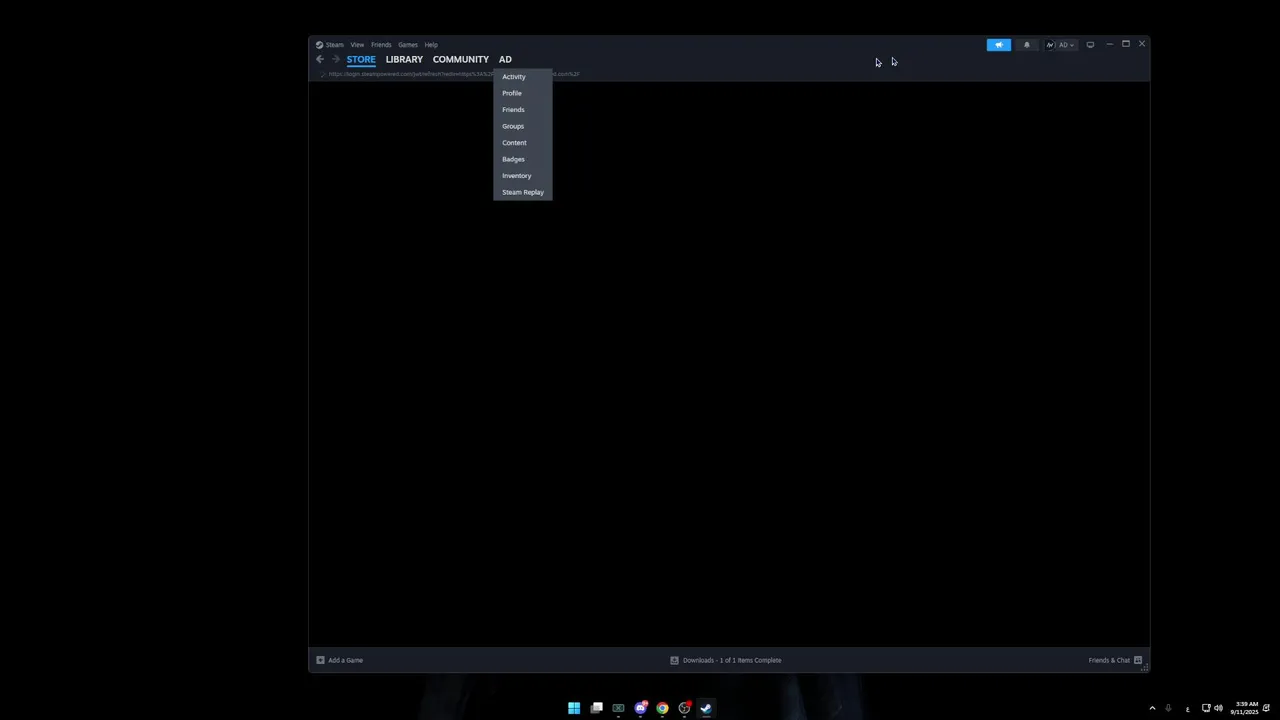Screen dimensions: 1280x720
Task: Switch to the STORE tab
Action: pos(361,59)
